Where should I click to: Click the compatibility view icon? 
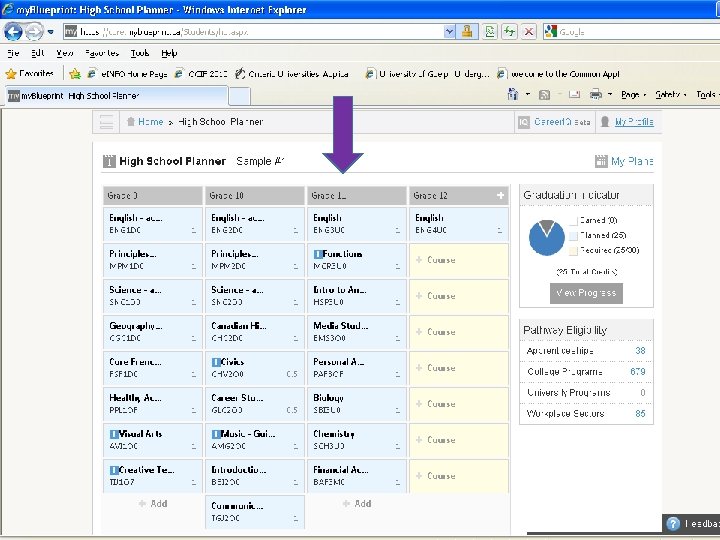tap(489, 32)
